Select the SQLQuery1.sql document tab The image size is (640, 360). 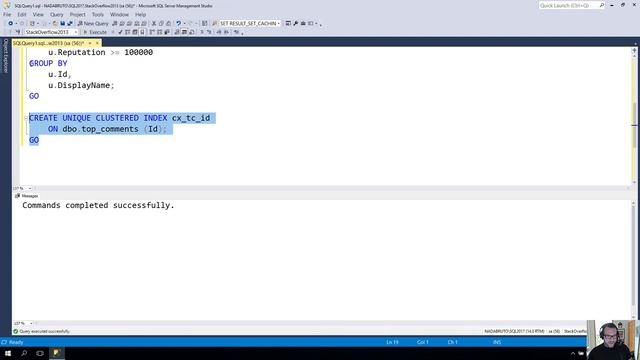49,43
